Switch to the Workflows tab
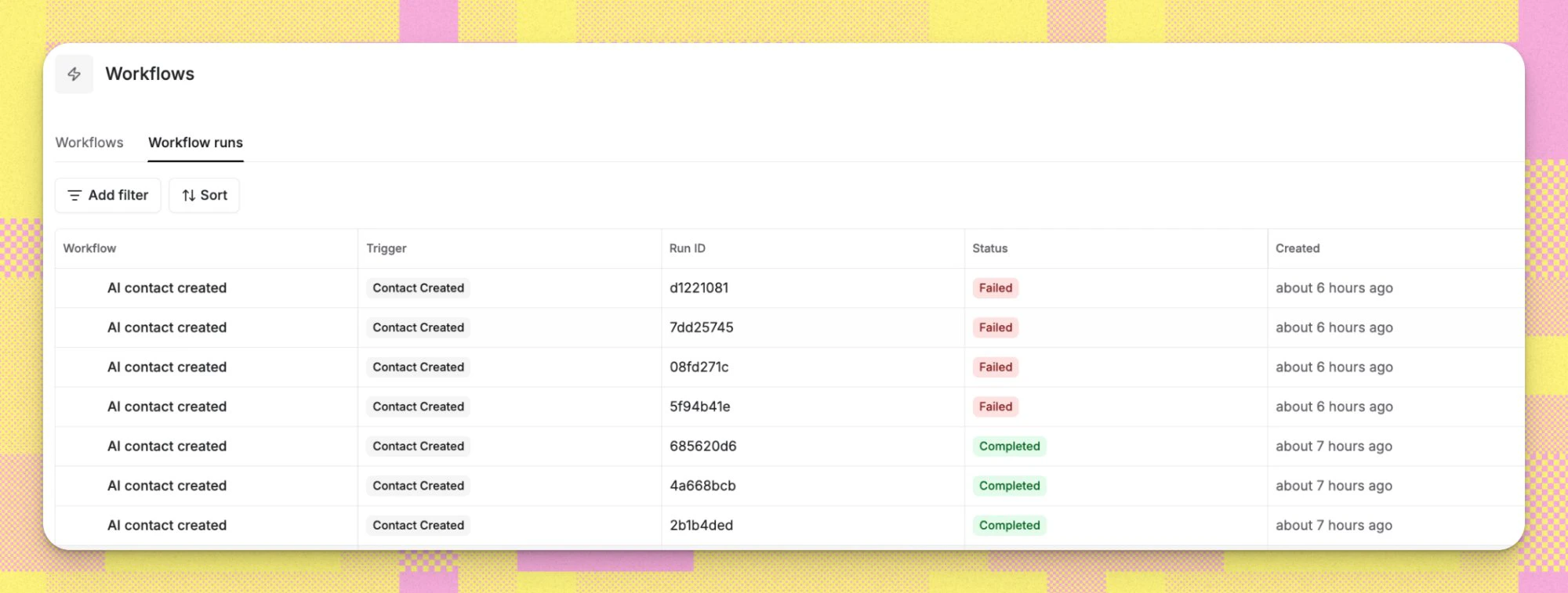Image resolution: width=1568 pixels, height=593 pixels. [89, 143]
